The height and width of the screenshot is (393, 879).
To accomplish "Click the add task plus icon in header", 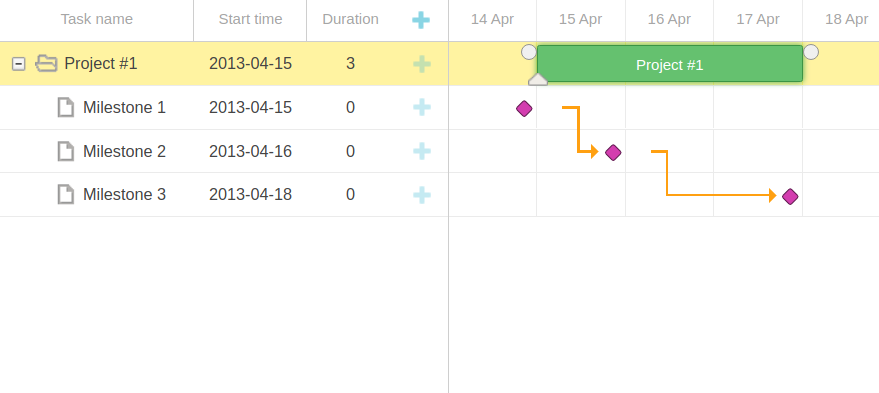I will point(421,20).
